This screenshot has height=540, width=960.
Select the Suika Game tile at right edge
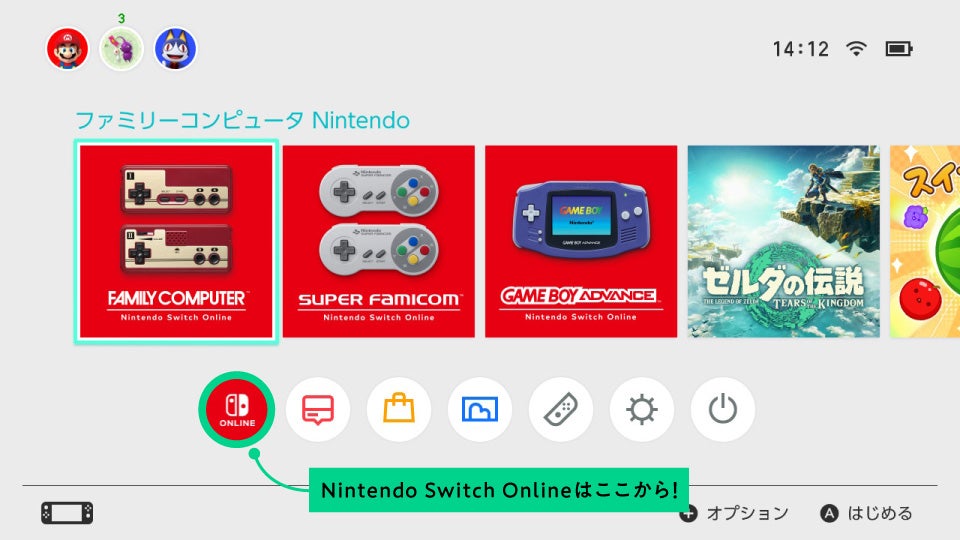[x=925, y=241]
